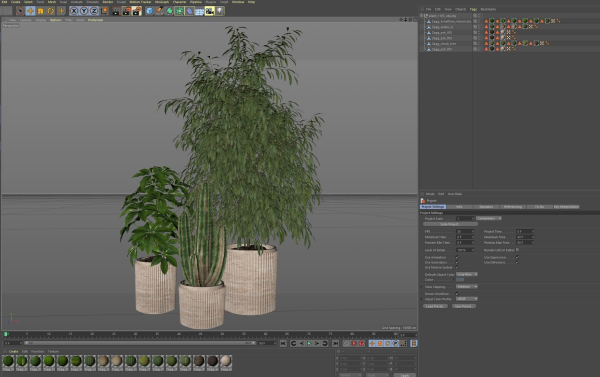Click first material tag on Dagg_shrub_tree
The height and width of the screenshot is (377, 600).
click(x=492, y=43)
